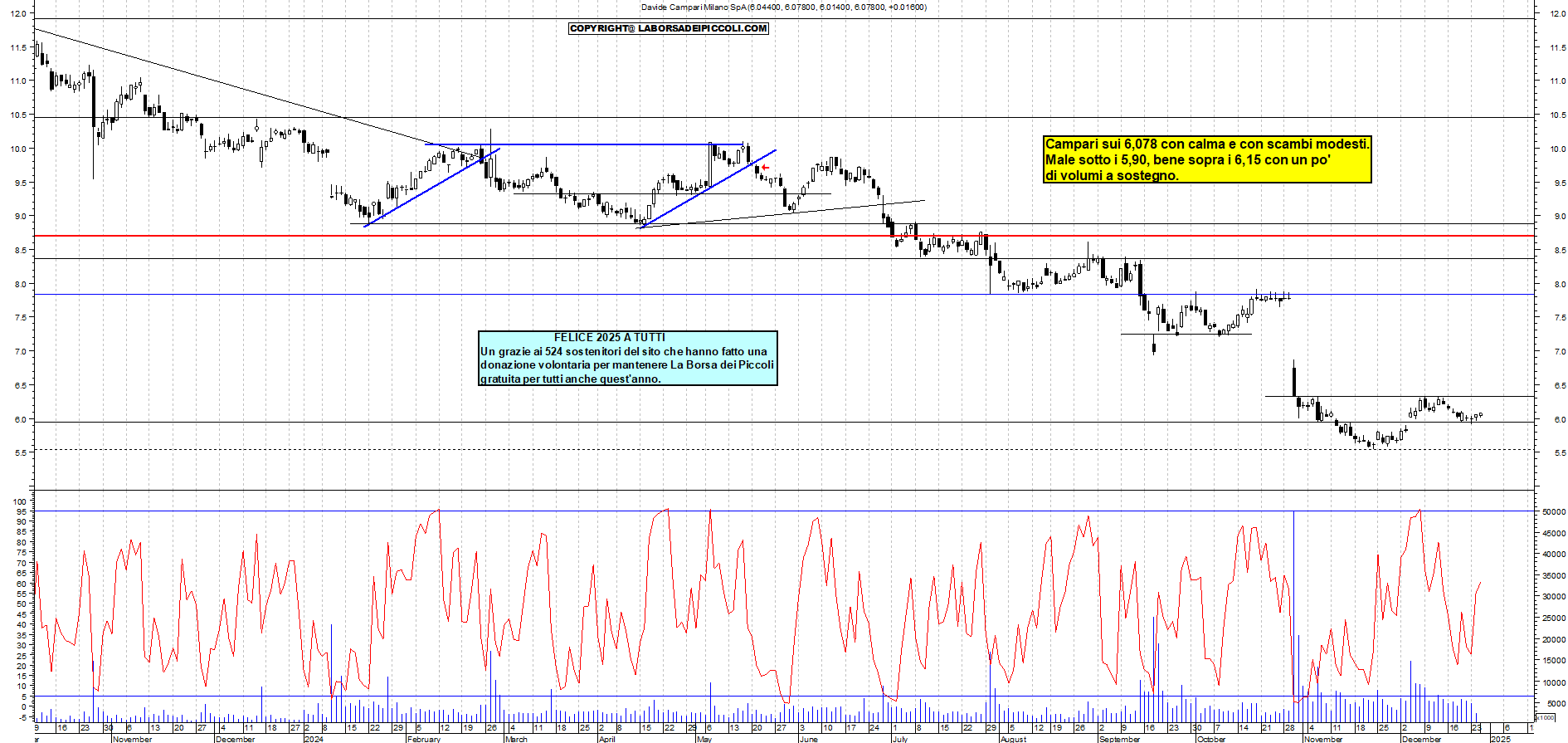Click the Davide Campari Milano SpA chart title
The width and height of the screenshot is (1568, 743).
pos(784,7)
